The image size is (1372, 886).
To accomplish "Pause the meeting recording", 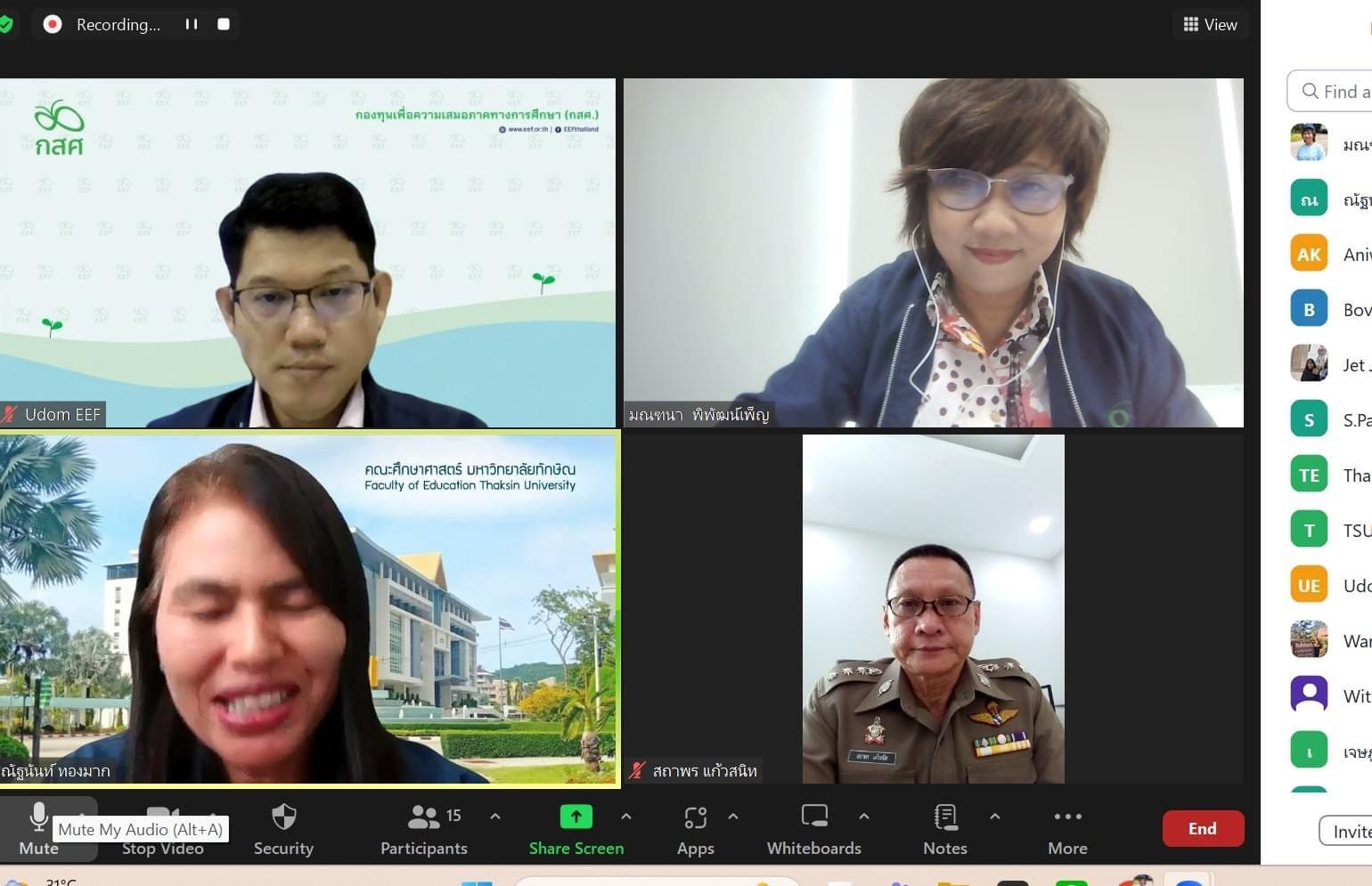I will click(192, 24).
